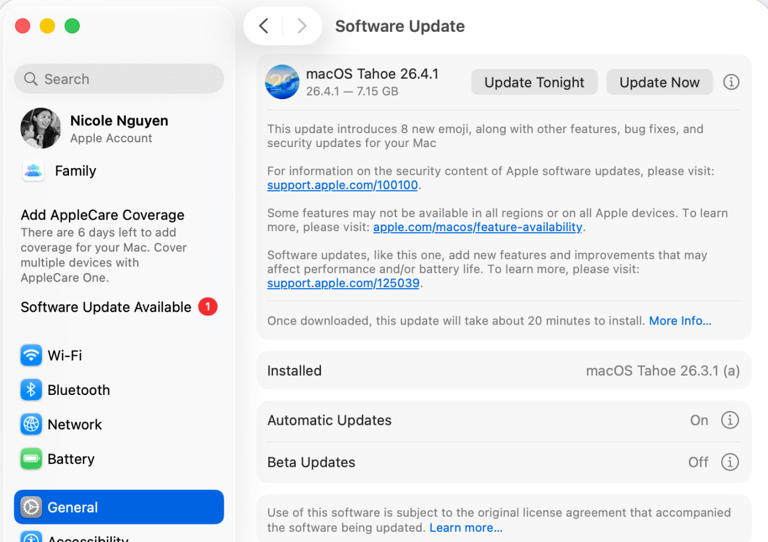768x542 pixels.
Task: Open apple.com/macos/feature-availability link
Action: pos(478,227)
